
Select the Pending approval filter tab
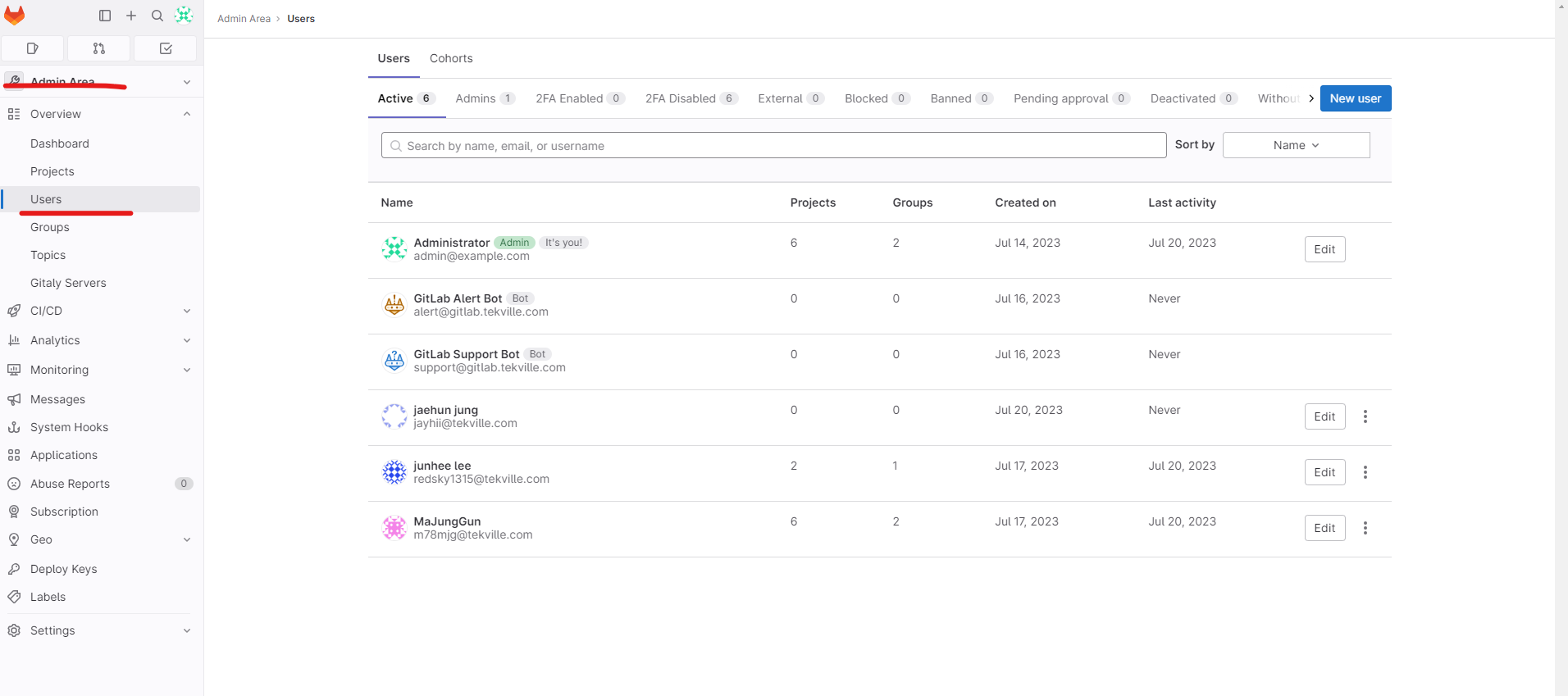1072,98
